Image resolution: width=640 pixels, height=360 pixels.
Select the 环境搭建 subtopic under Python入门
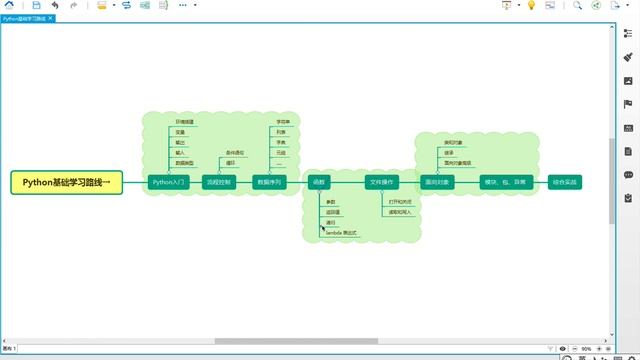click(x=184, y=122)
